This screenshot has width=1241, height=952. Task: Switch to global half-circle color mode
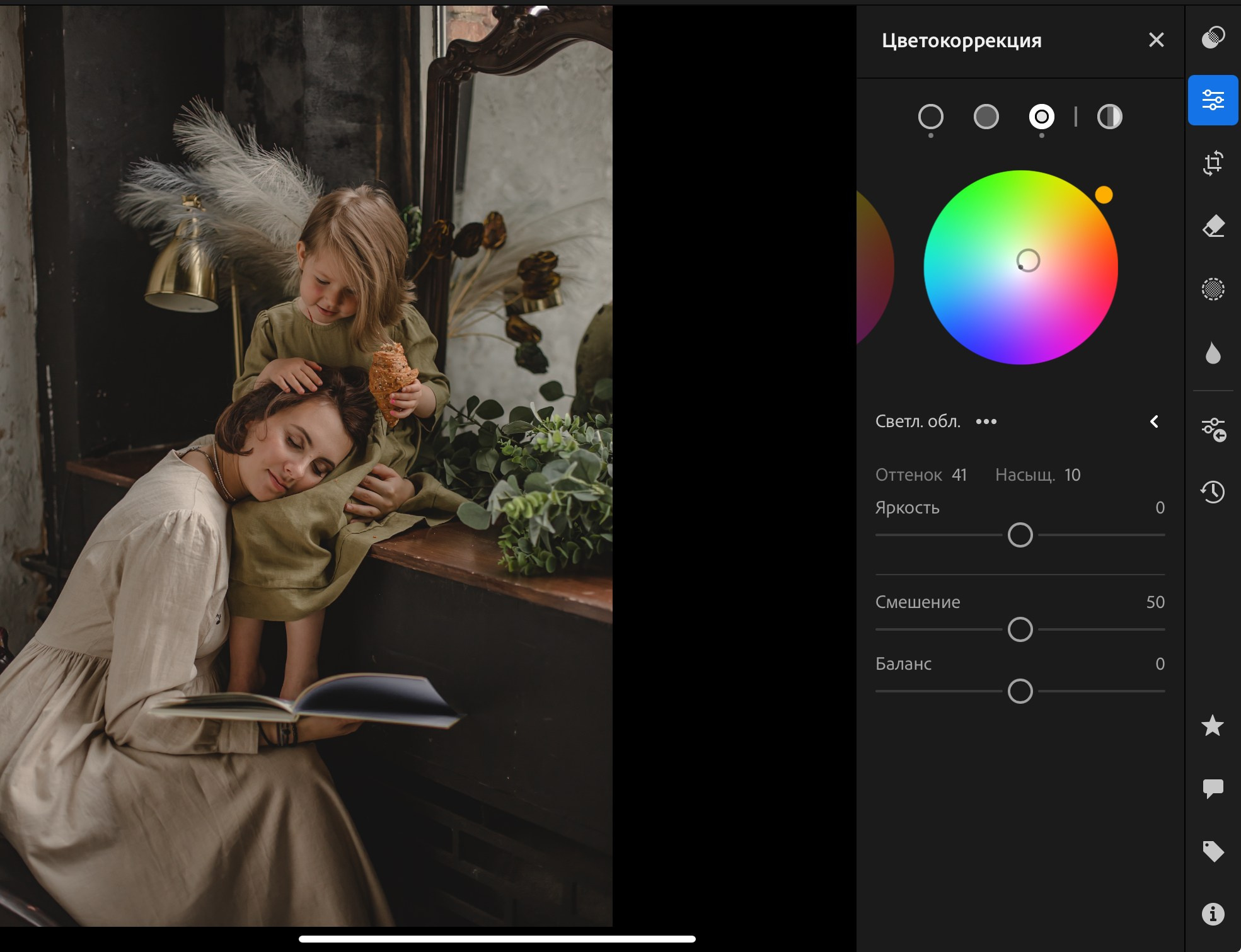click(x=1109, y=117)
